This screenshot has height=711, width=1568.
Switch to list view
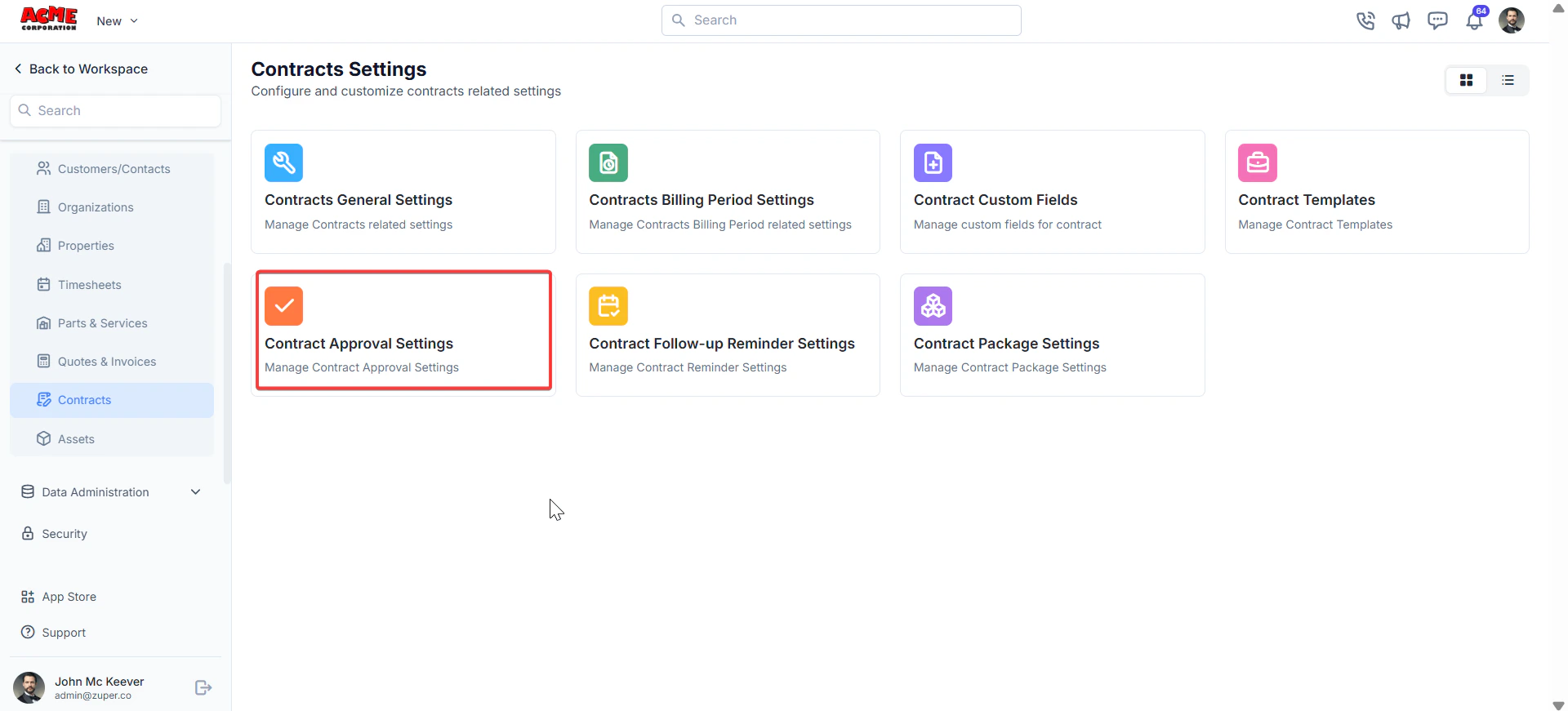pos(1508,80)
